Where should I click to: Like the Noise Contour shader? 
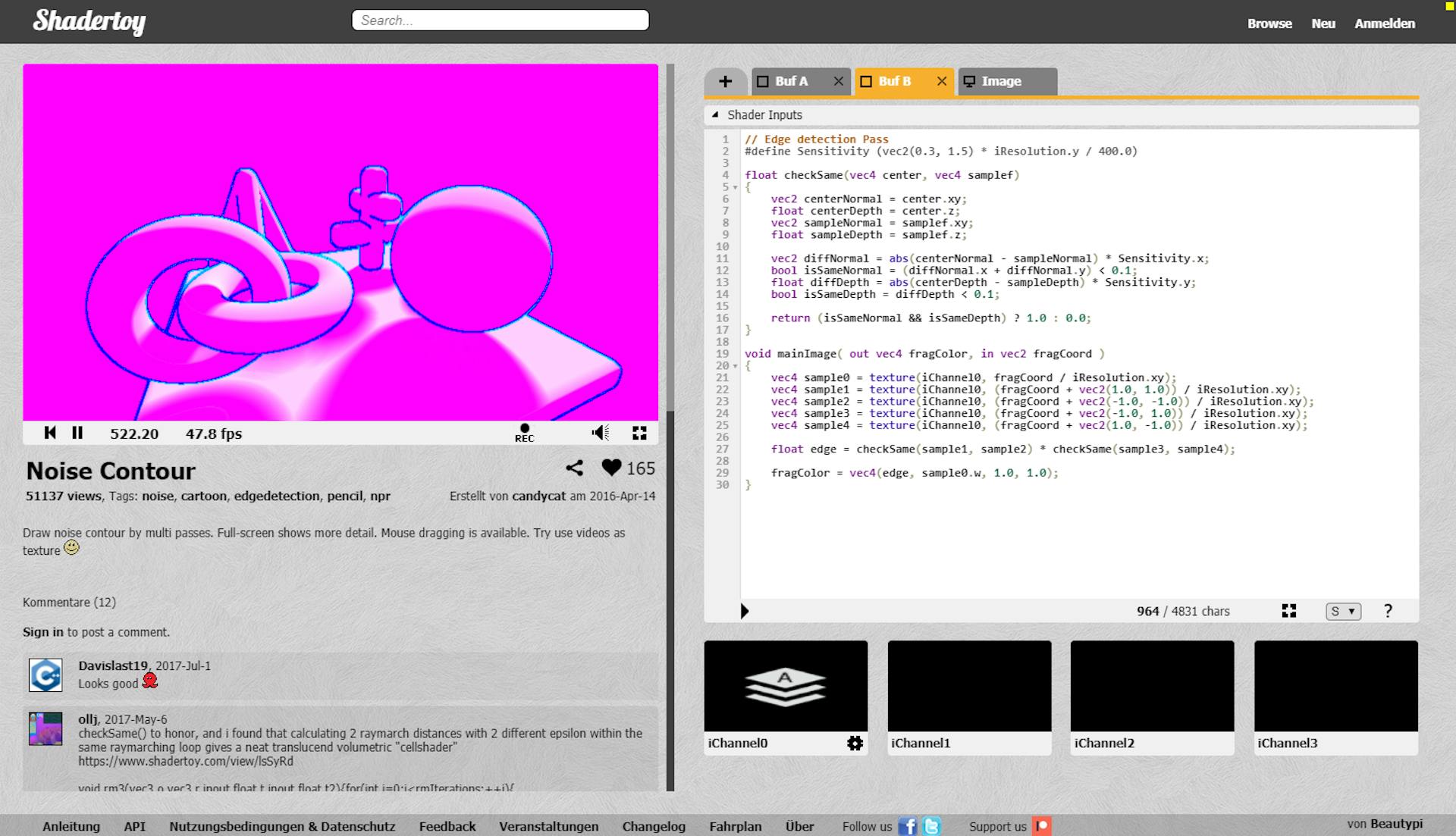click(x=611, y=468)
